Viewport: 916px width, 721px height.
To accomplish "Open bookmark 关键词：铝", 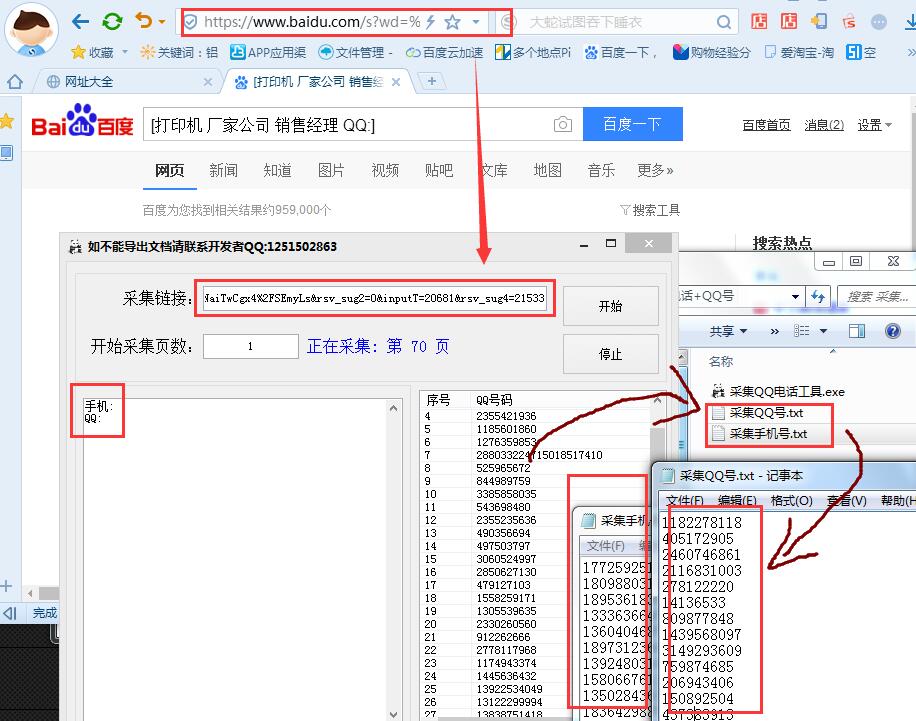I will coord(179,53).
